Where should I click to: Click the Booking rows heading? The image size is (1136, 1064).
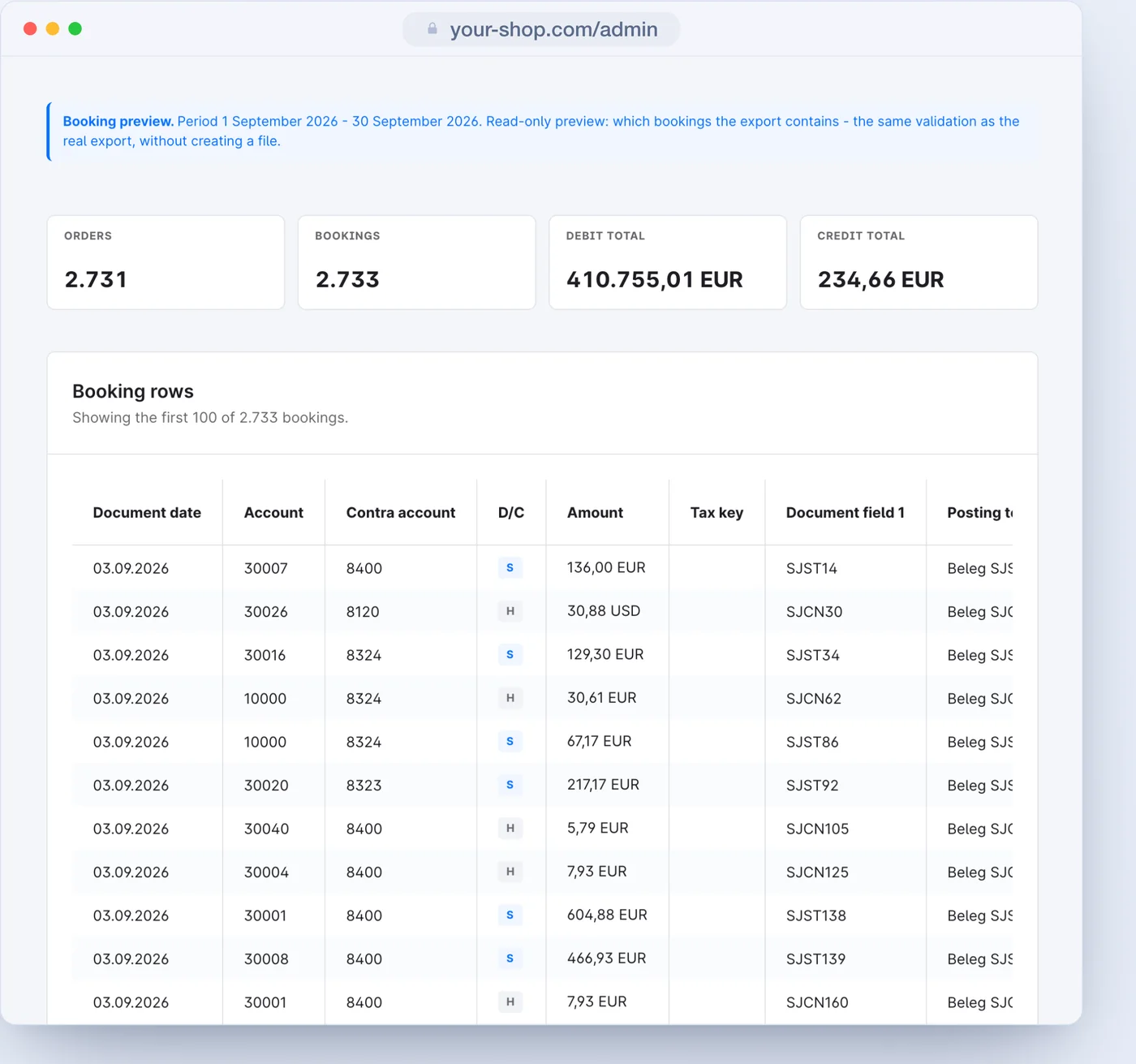click(x=133, y=391)
